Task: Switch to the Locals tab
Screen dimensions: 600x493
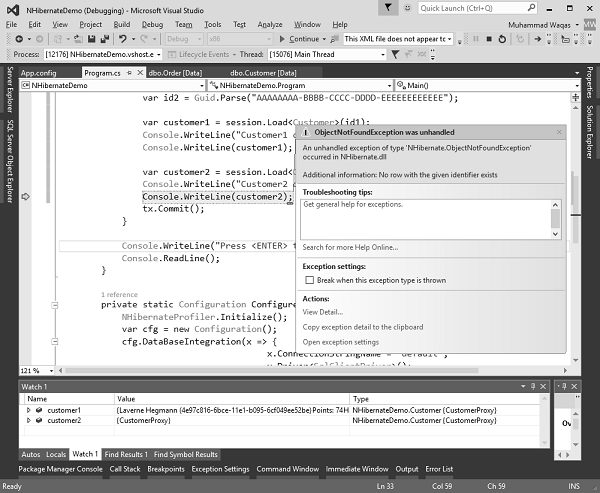Action: [56, 454]
